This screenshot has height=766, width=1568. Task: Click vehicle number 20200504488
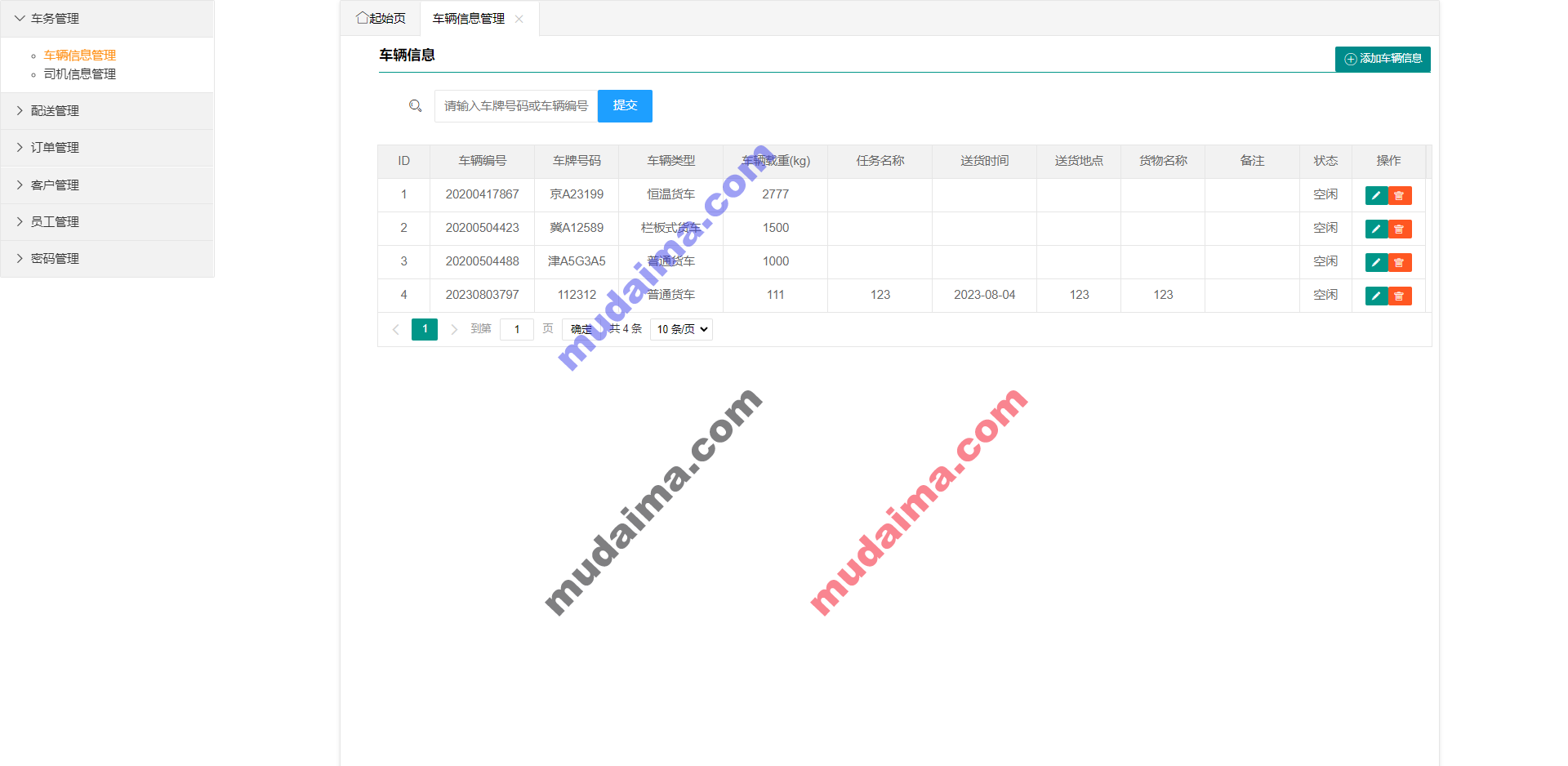click(482, 261)
